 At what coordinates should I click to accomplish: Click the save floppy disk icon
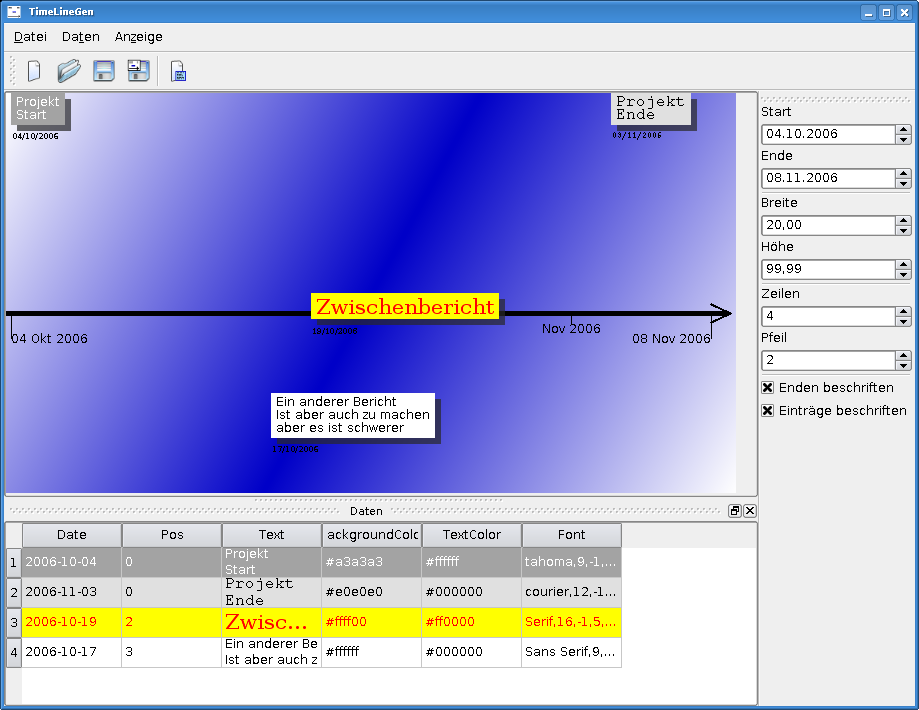pos(103,71)
